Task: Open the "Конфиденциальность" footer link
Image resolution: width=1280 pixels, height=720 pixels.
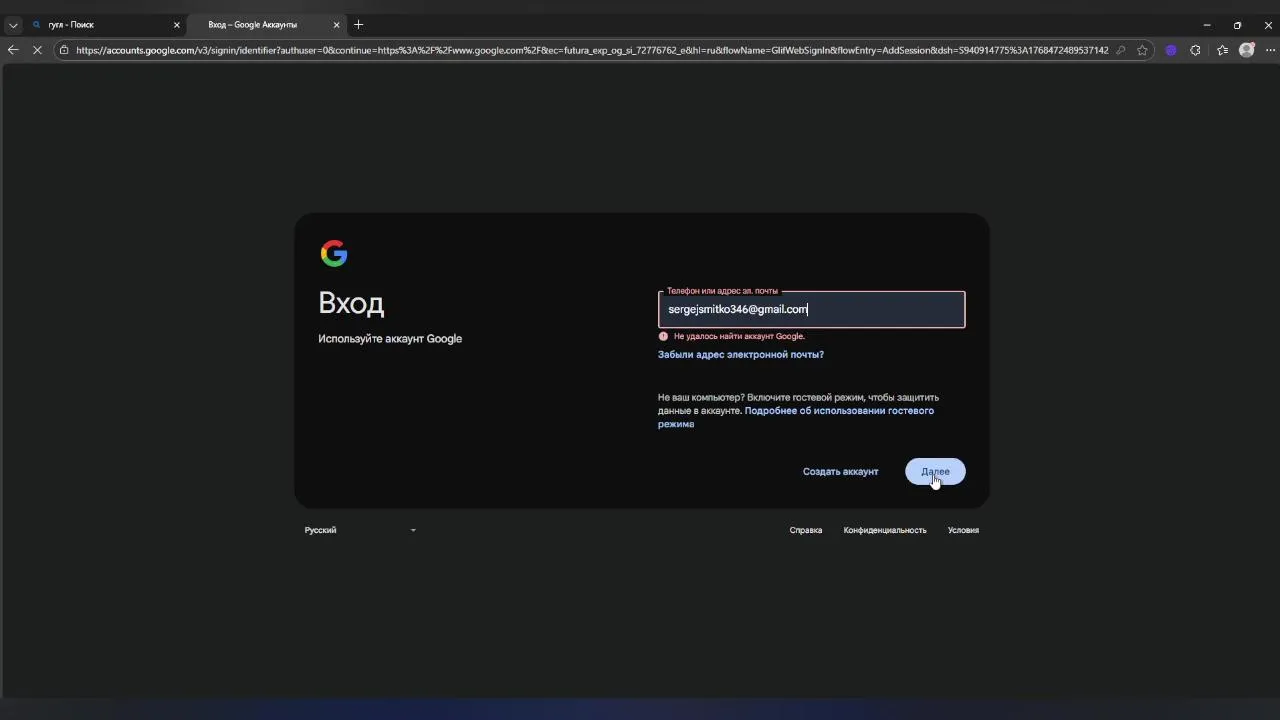Action: click(x=885, y=530)
